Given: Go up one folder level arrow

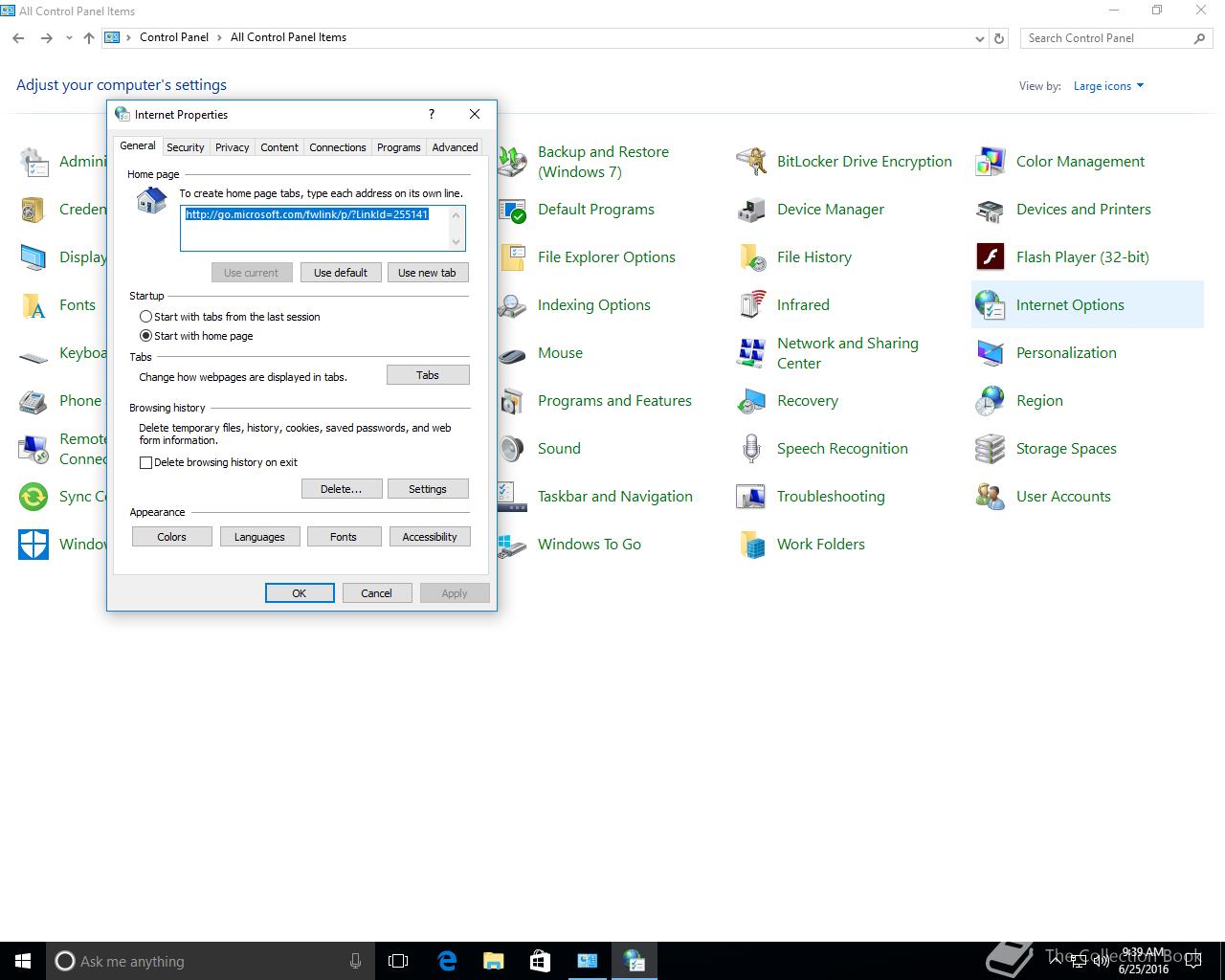Looking at the screenshot, I should tap(89, 38).
